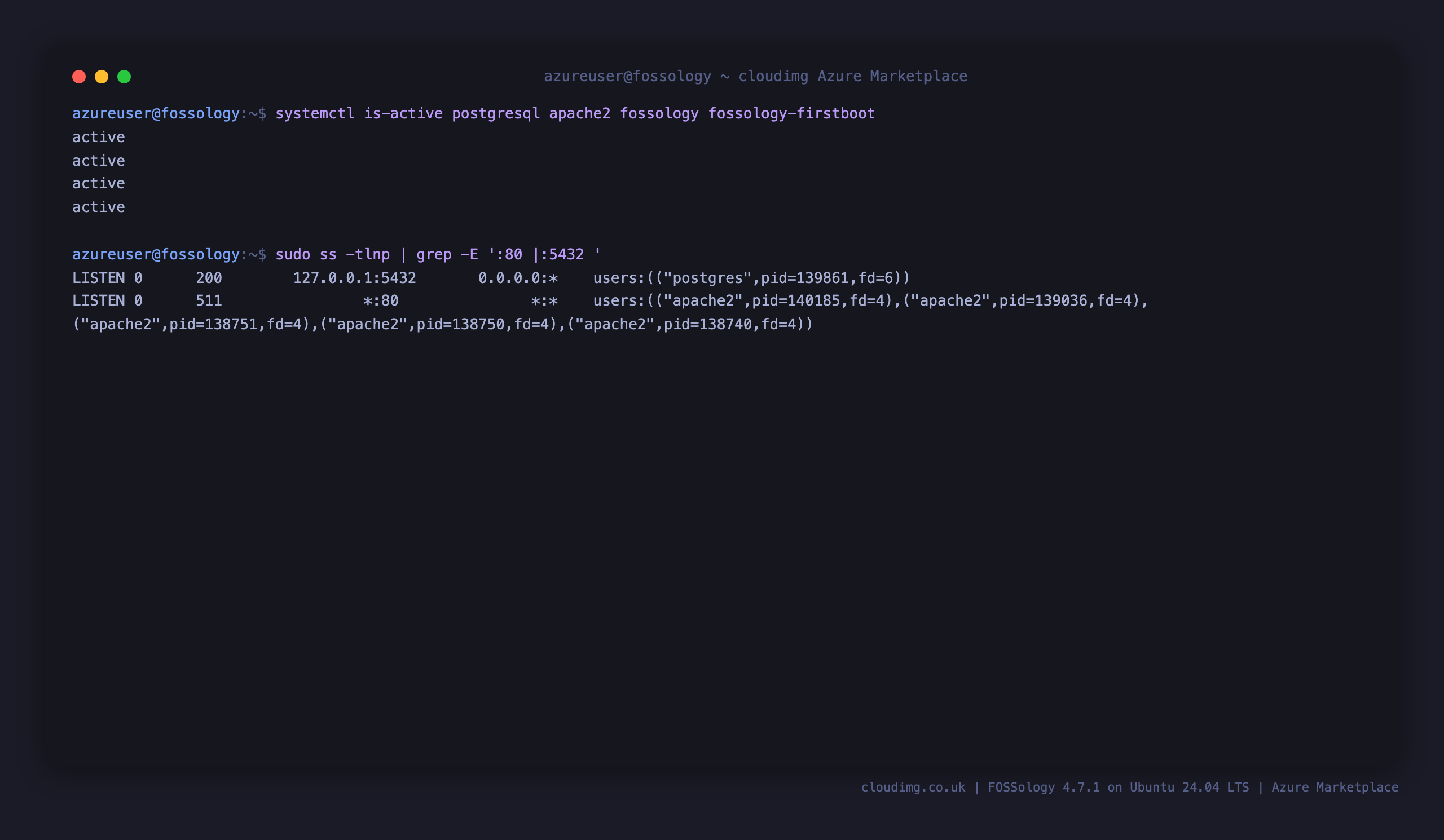1444x840 pixels.
Task: Click the '0.0.0.0:*' peer address
Action: 518,278
